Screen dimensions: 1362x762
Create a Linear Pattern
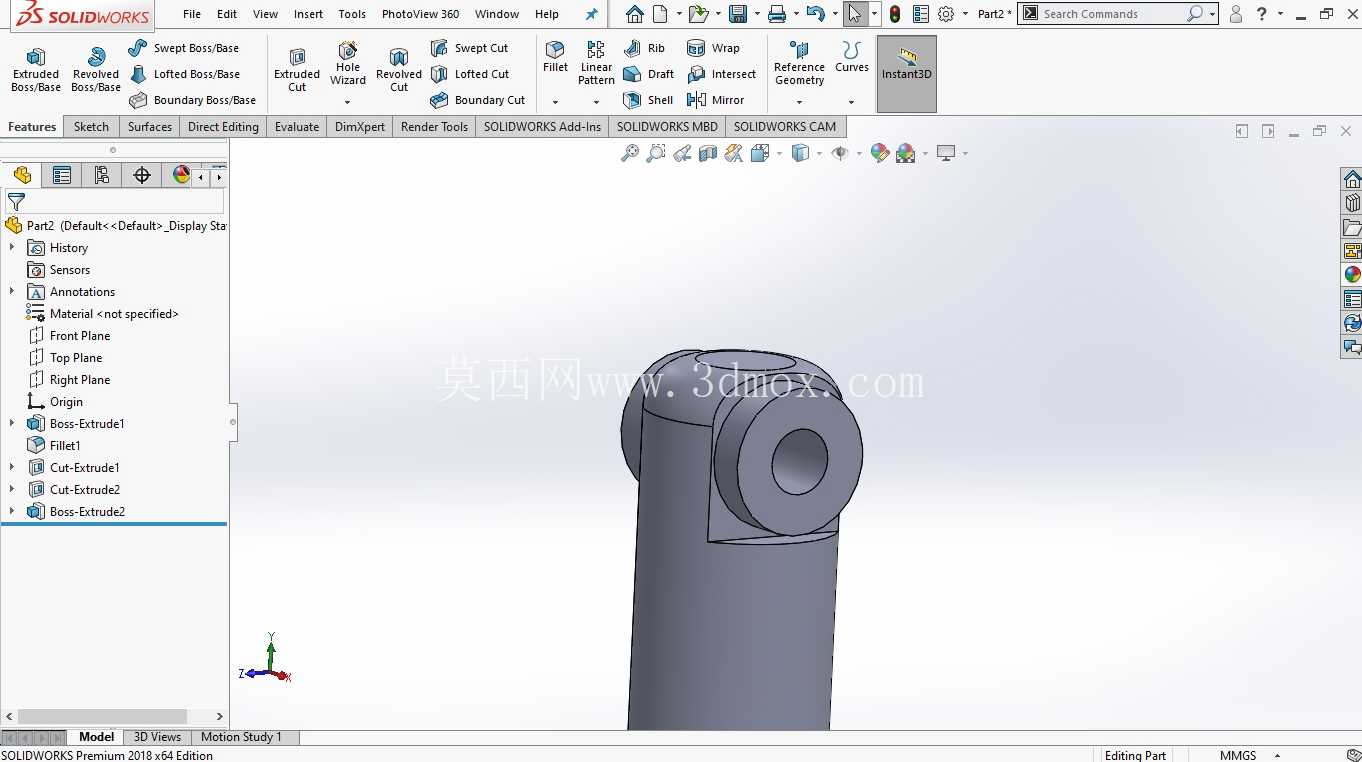[596, 63]
